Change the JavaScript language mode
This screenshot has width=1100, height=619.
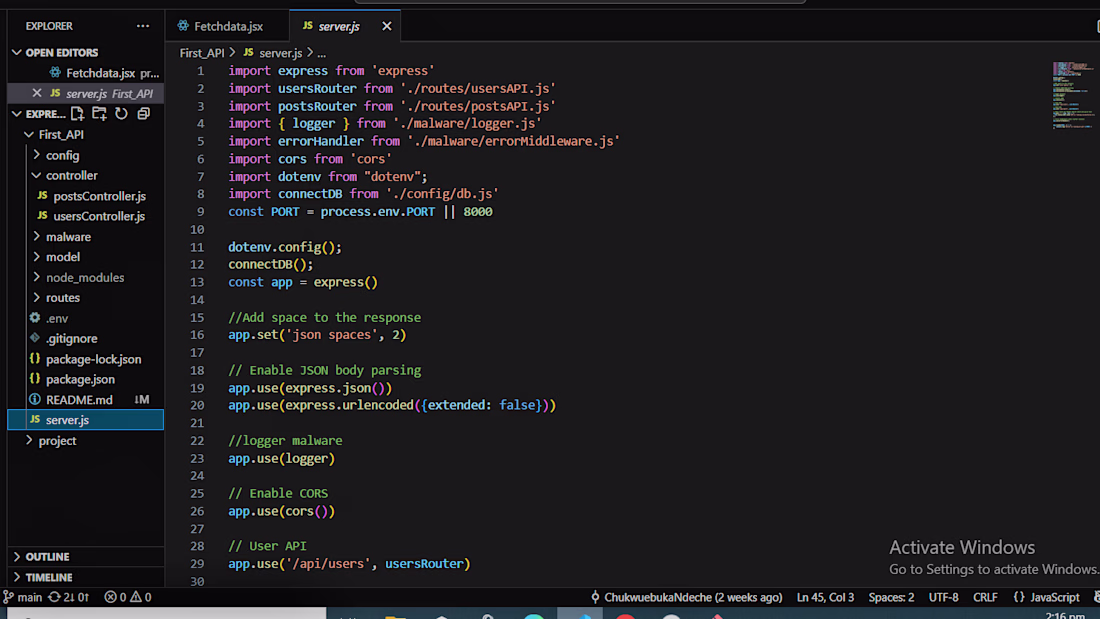click(1046, 597)
